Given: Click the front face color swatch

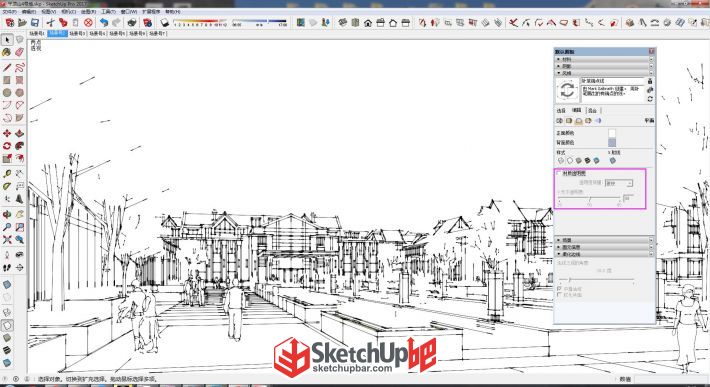Looking at the screenshot, I should coord(612,133).
